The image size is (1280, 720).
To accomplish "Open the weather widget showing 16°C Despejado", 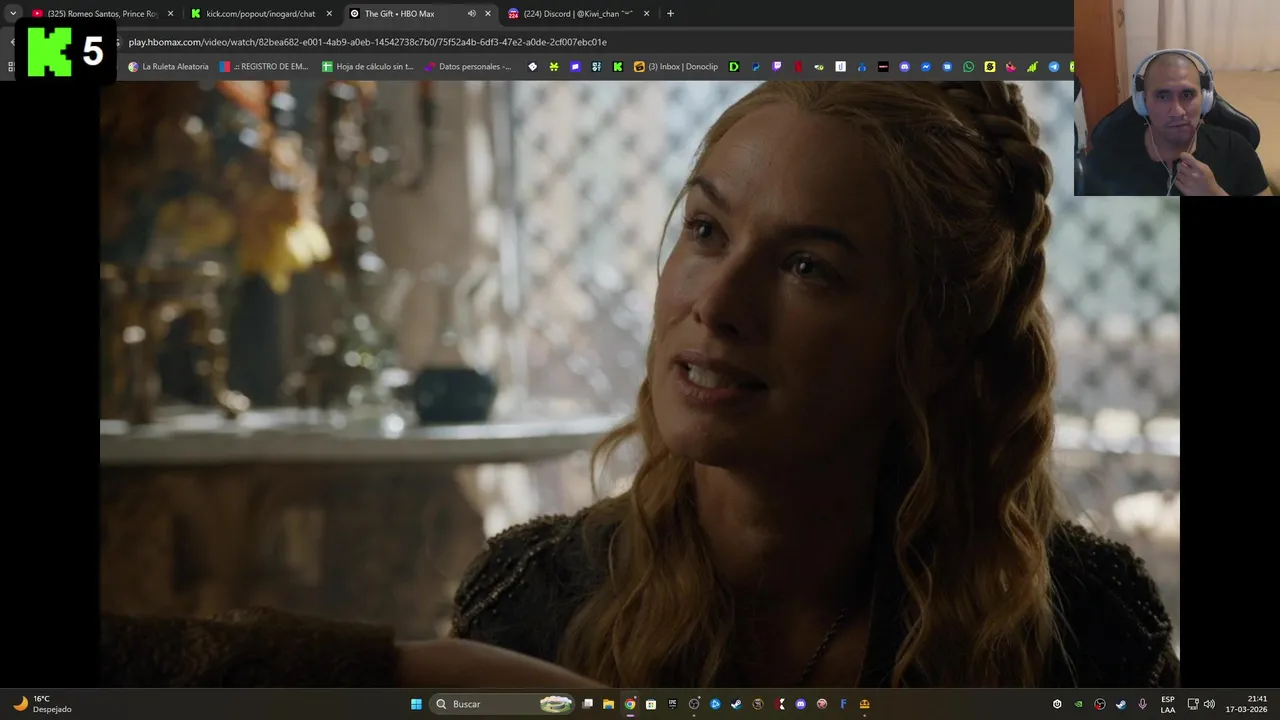I will click(x=42, y=704).
